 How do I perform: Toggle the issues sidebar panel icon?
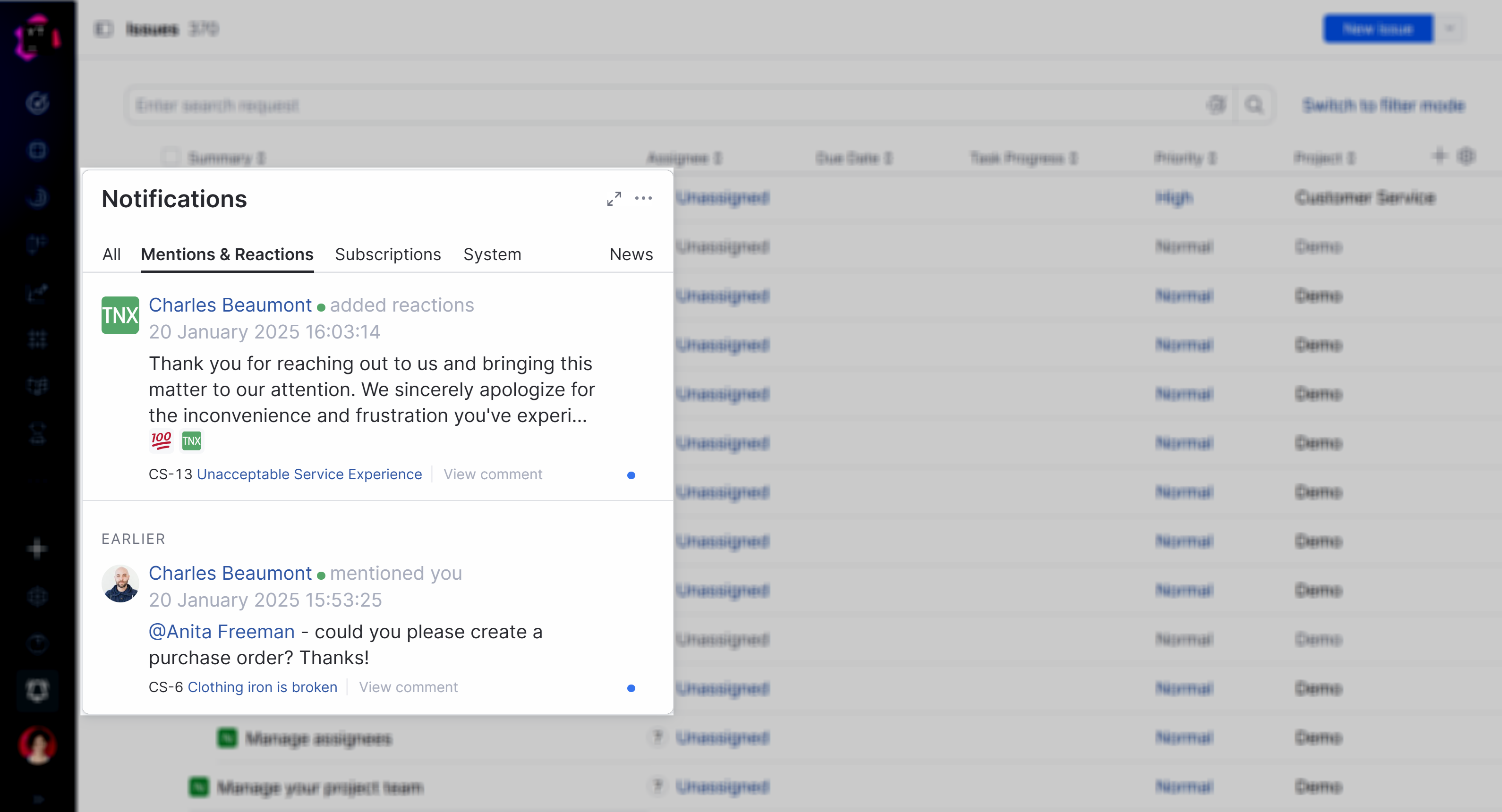click(104, 29)
